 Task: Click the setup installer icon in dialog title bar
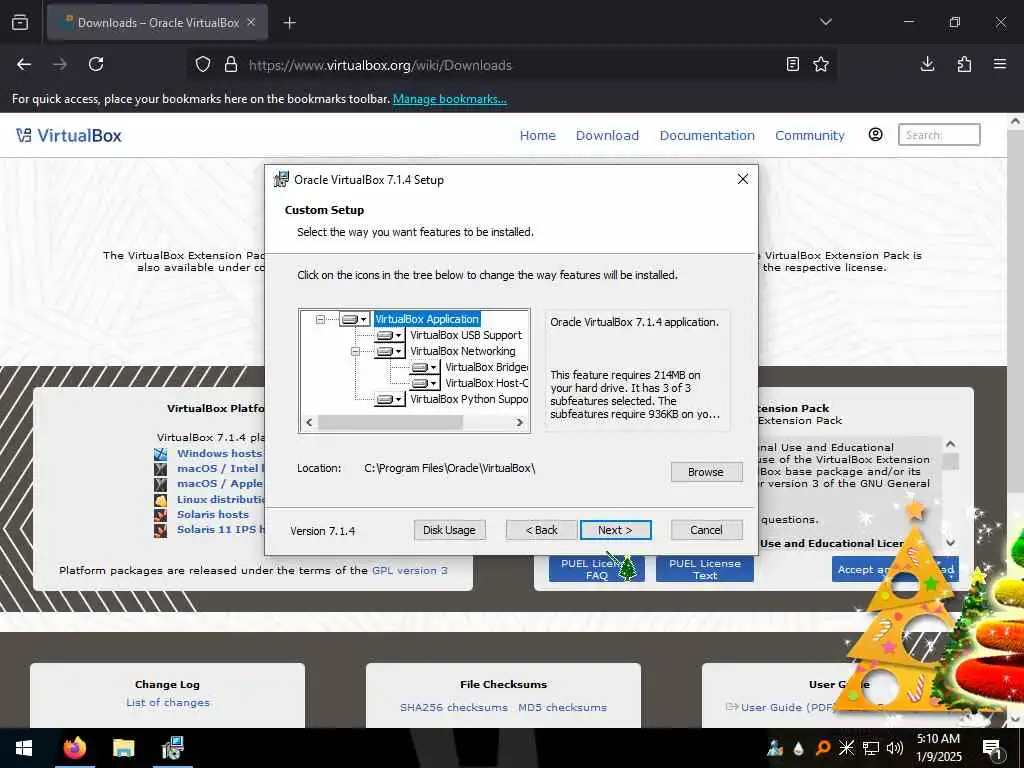(x=281, y=179)
